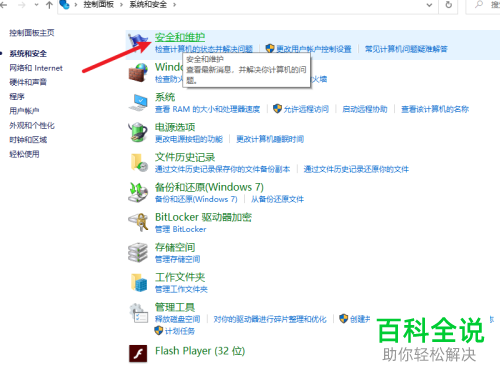Open the 电源选项 heading link

175,127
